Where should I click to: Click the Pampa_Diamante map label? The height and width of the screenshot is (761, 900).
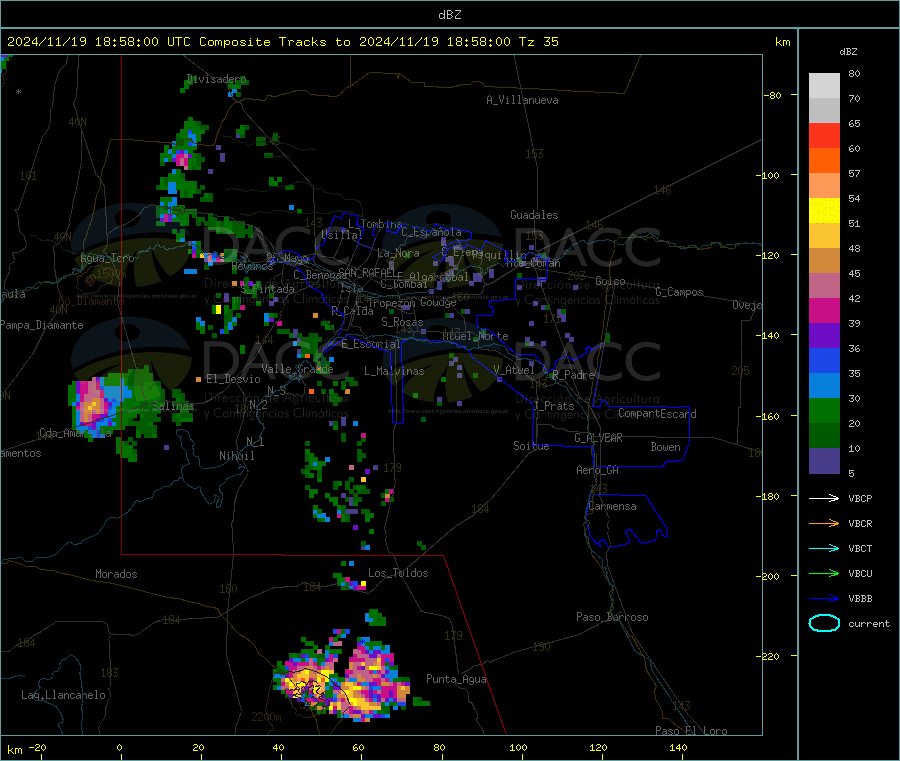(x=42, y=325)
